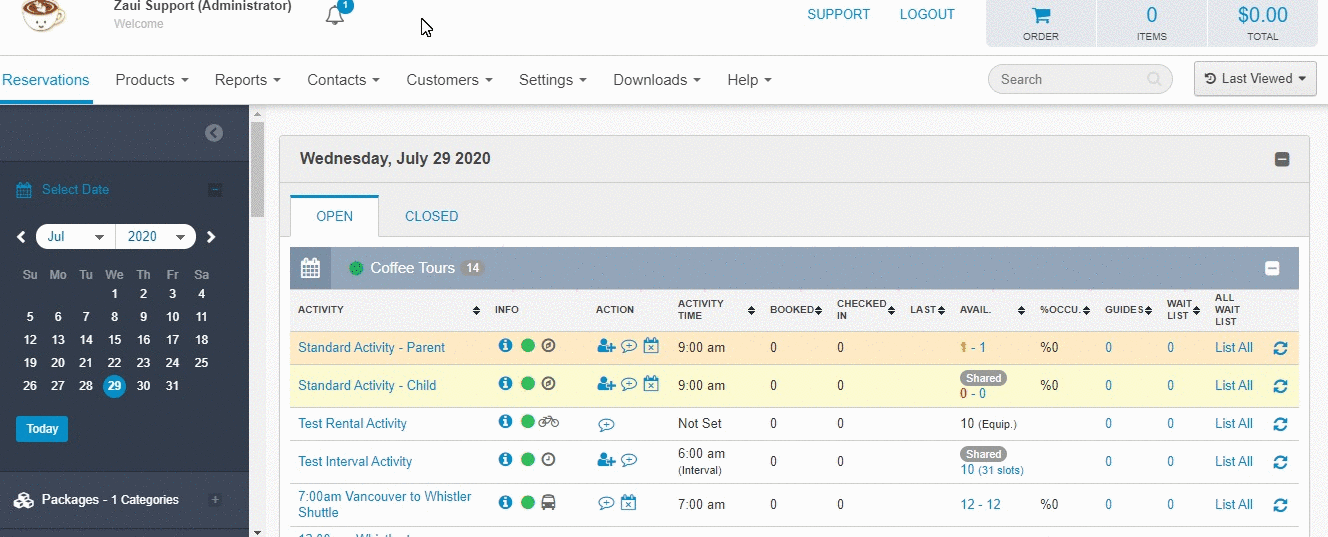
Task: Add guest icon for Test Interval Activity
Action: (606, 460)
